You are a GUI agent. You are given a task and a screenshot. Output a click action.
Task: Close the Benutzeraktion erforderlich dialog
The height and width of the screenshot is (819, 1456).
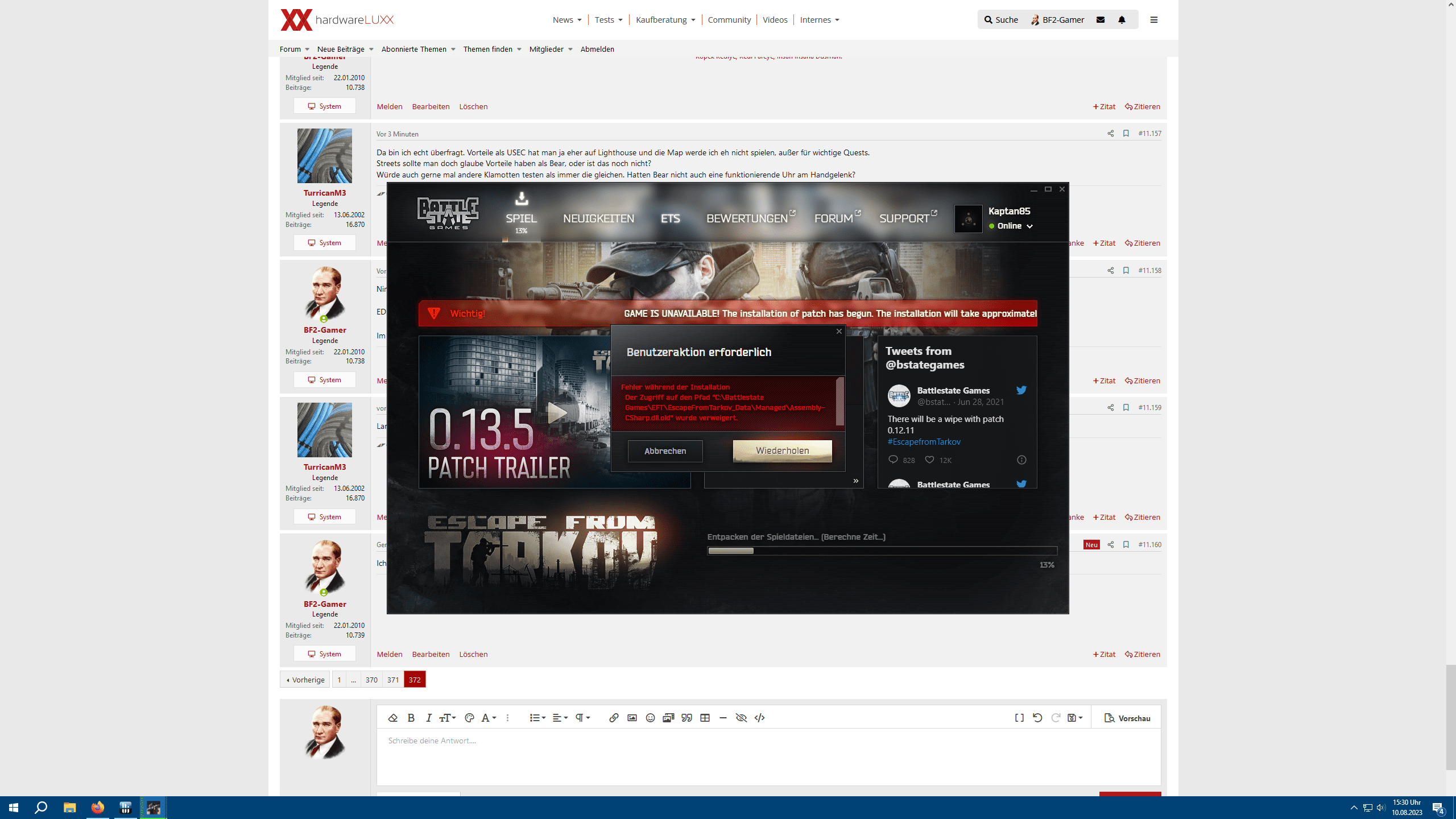point(839,331)
